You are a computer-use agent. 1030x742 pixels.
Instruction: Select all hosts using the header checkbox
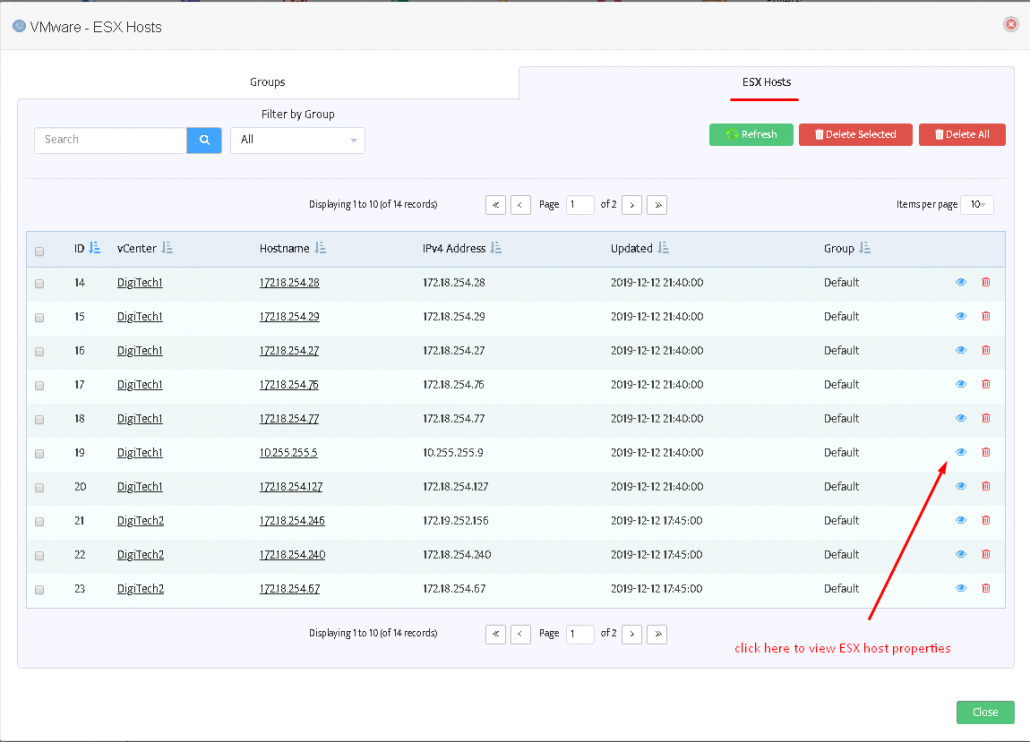click(x=39, y=251)
